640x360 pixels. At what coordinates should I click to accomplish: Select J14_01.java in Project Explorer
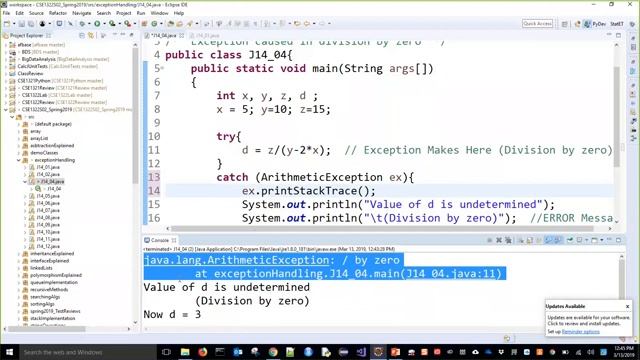[x=48, y=167]
